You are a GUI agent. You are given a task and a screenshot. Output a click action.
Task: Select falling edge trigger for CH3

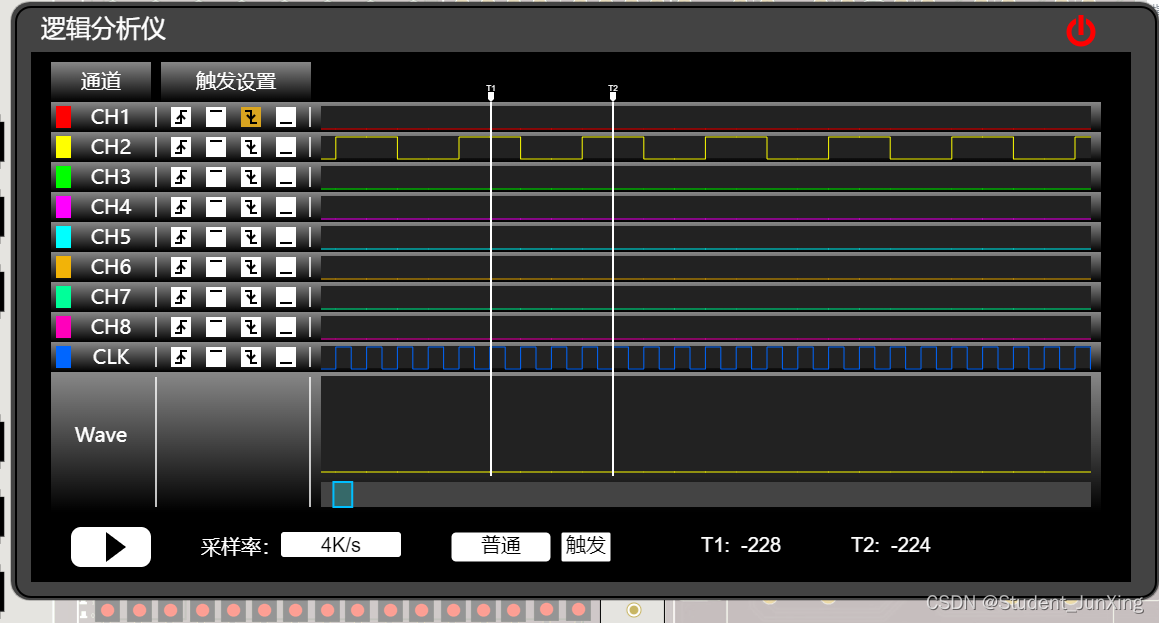251,177
